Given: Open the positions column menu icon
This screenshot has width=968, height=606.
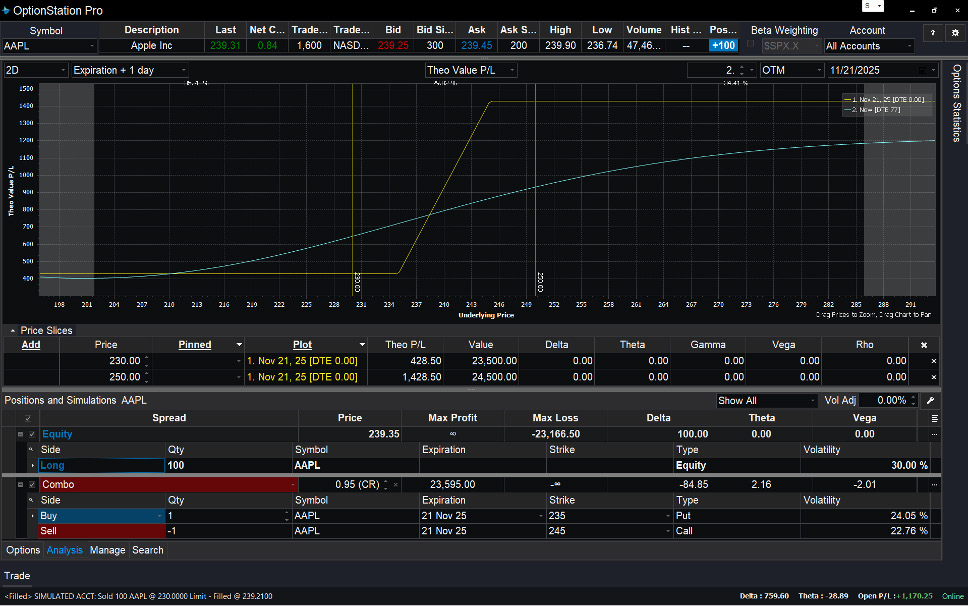Looking at the screenshot, I should coord(934,418).
